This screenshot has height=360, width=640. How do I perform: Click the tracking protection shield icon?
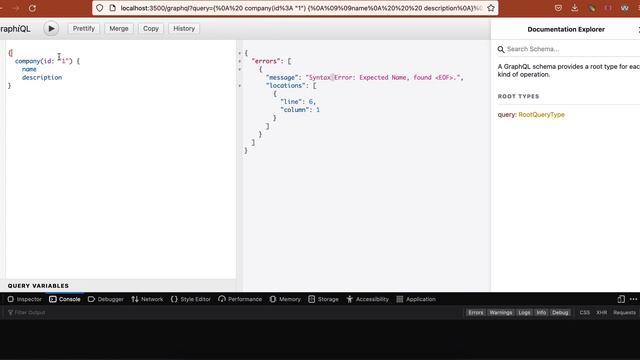point(100,8)
